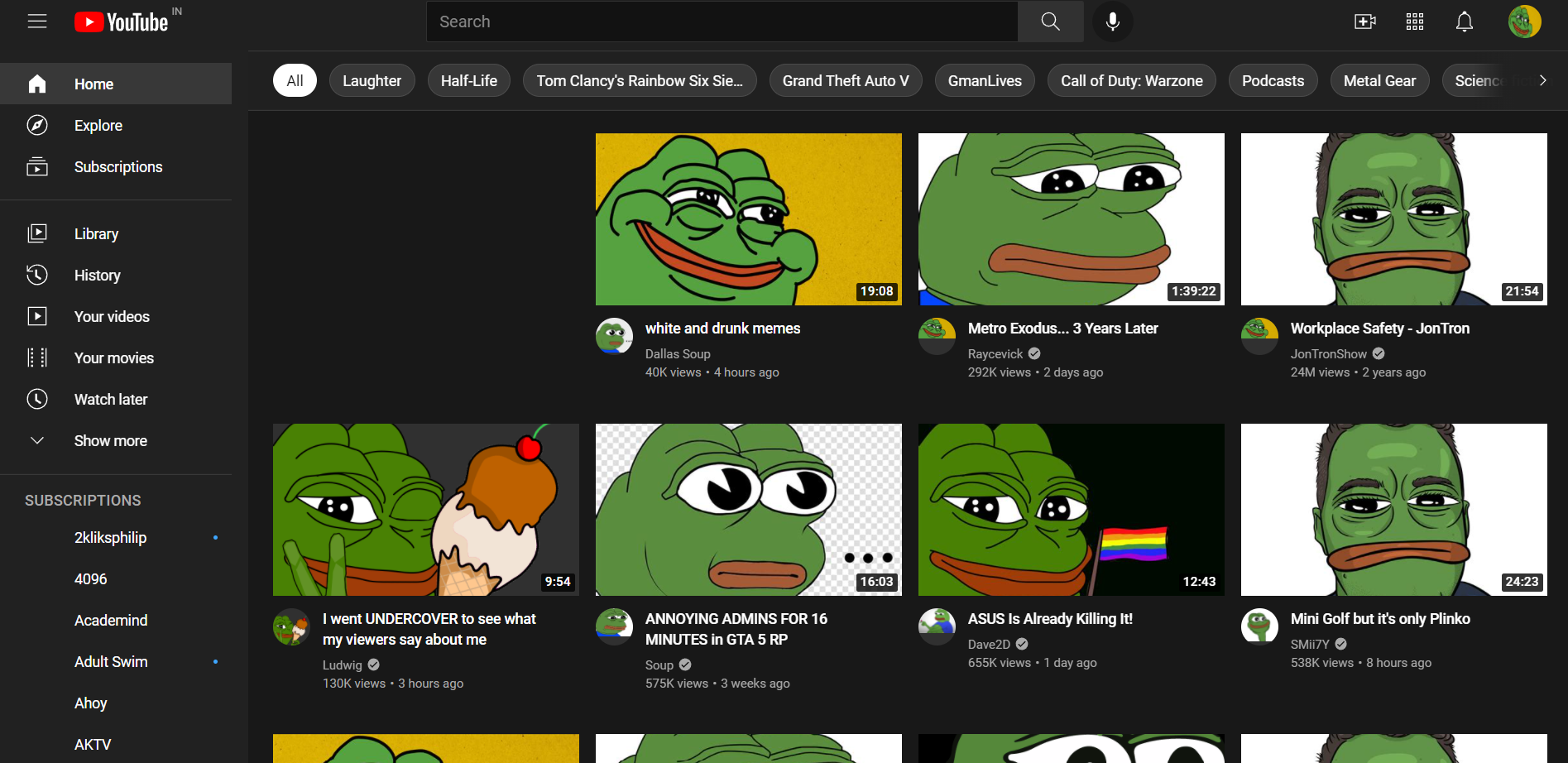The width and height of the screenshot is (1568, 763).
Task: Click the Subscriptions sidebar icon
Action: point(37,166)
